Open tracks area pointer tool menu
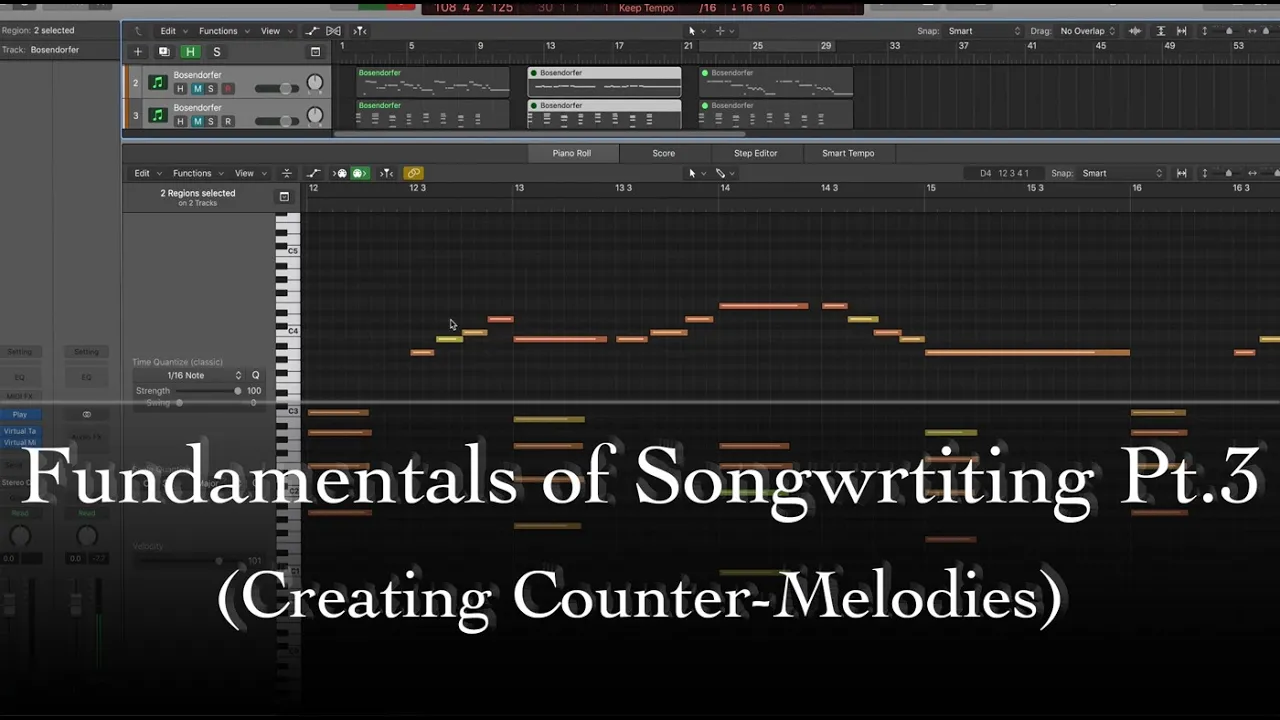Viewport: 1280px width, 720px height. tap(695, 31)
